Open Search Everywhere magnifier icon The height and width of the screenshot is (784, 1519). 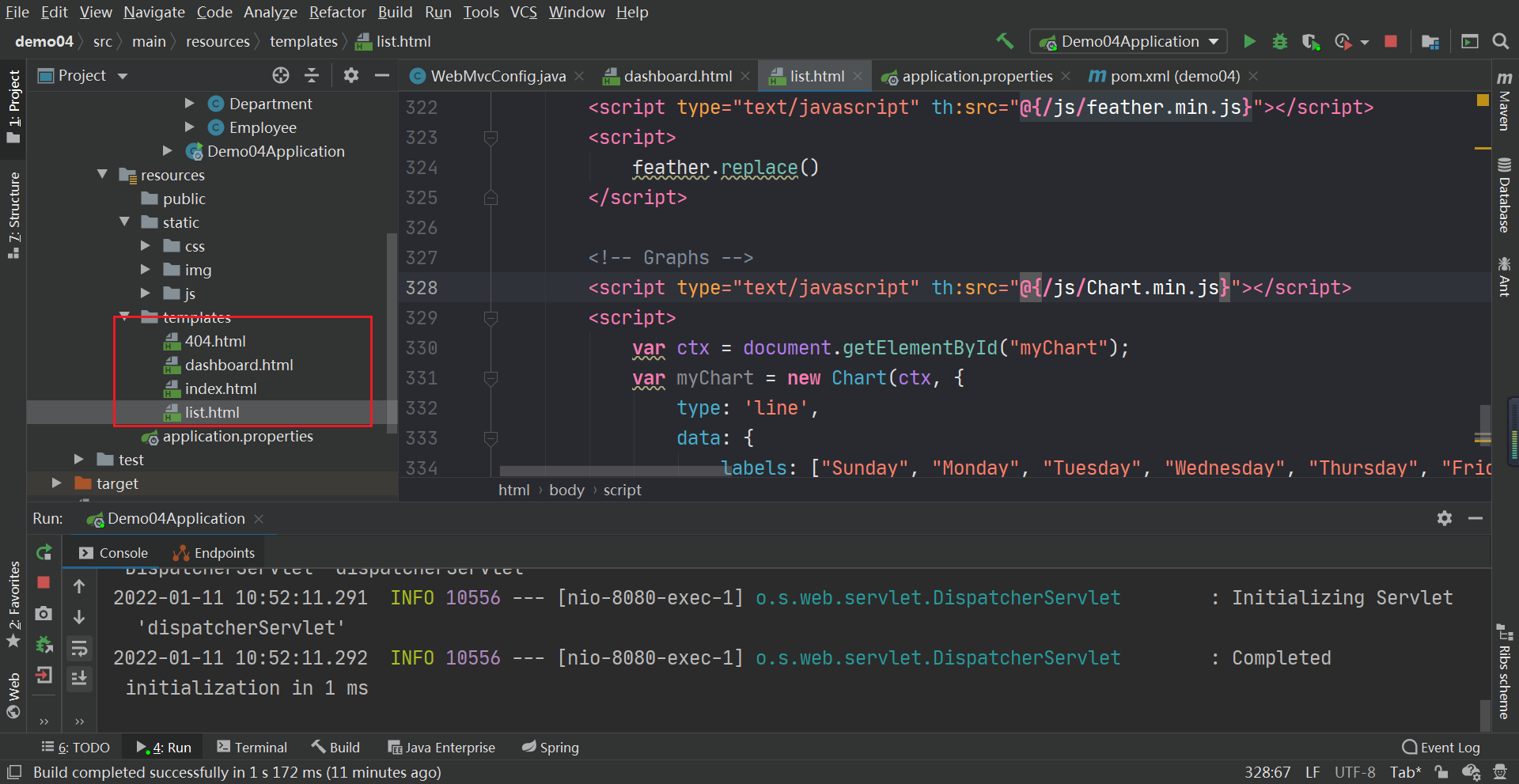click(x=1500, y=41)
